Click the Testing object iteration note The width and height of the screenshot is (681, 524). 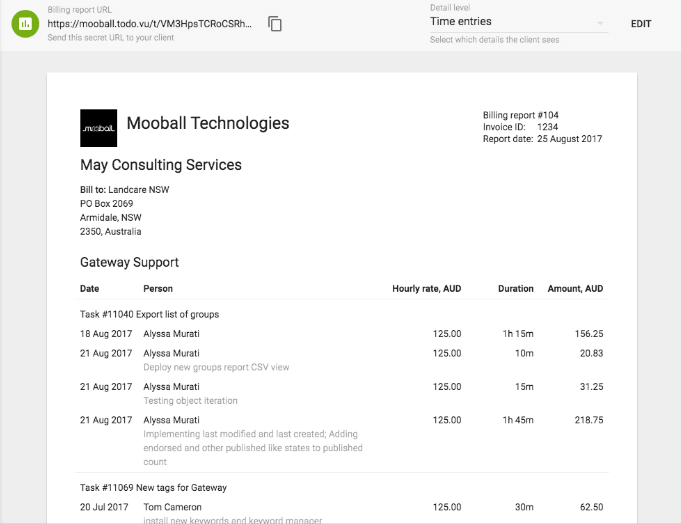pos(190,401)
